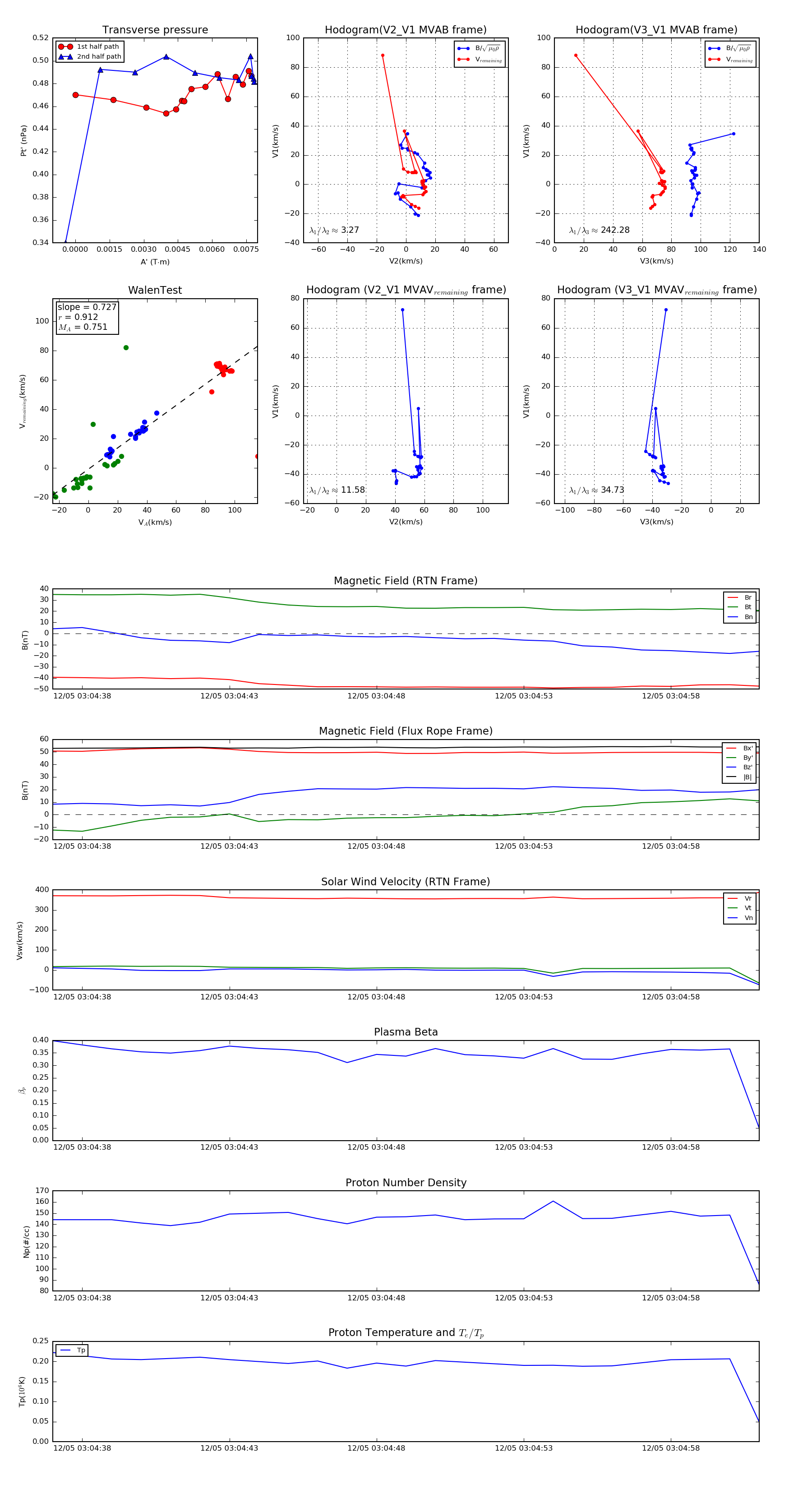The image size is (812, 1489).
Task: Click the "Vremaining" legend entry in V3_V1 MVAB hodogram
Action: [x=730, y=60]
